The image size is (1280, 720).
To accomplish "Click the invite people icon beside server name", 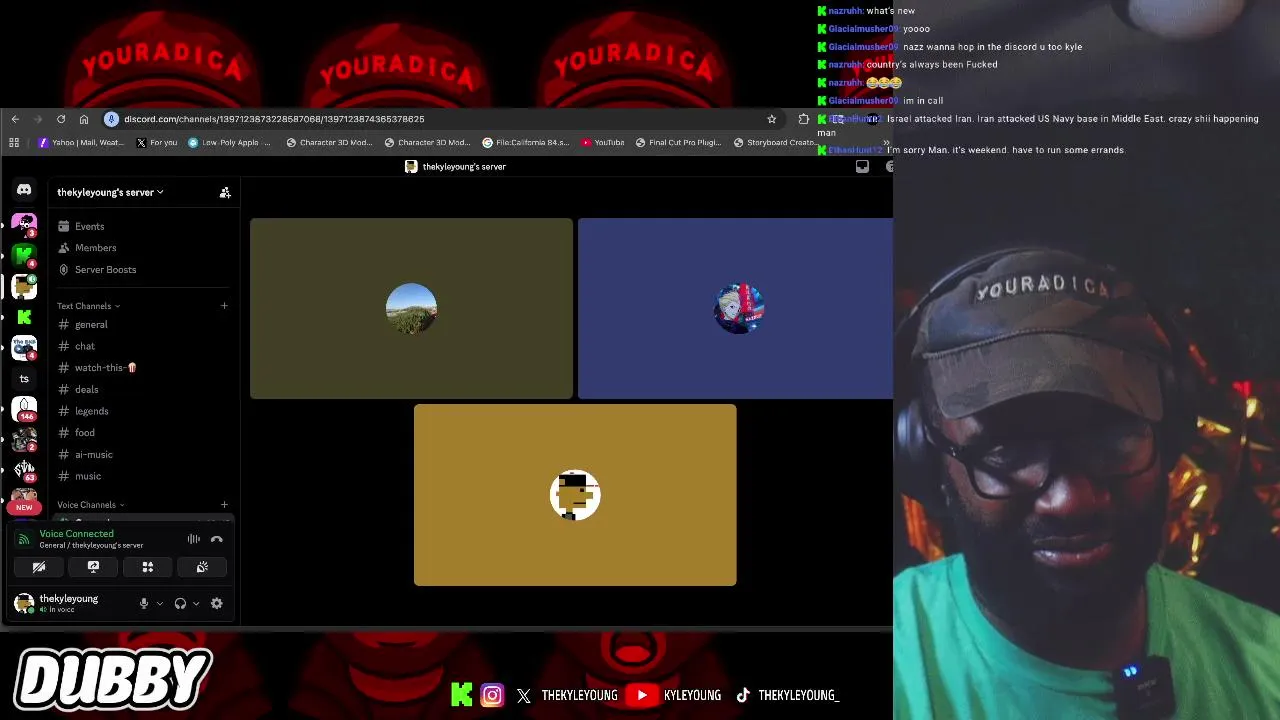I will [x=225, y=192].
